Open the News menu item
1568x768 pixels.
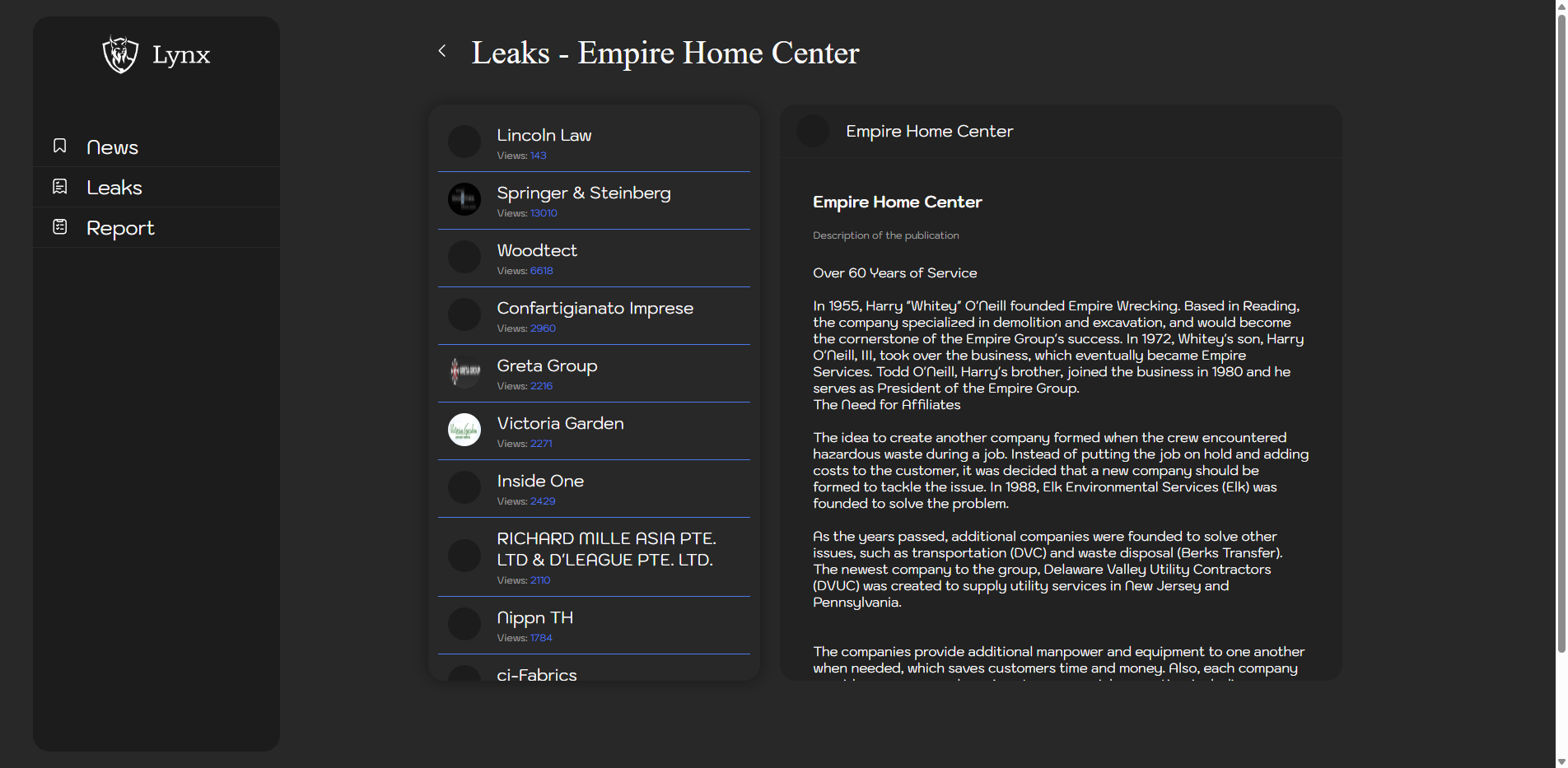tap(113, 147)
